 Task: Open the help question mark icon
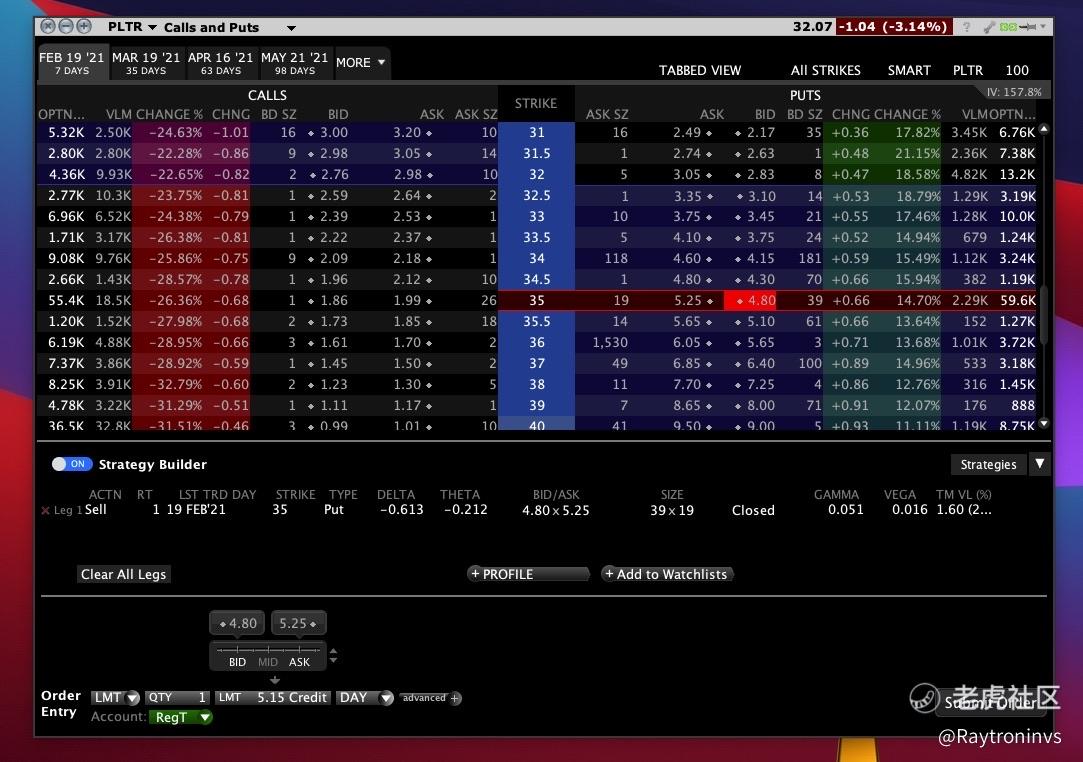click(x=966, y=27)
